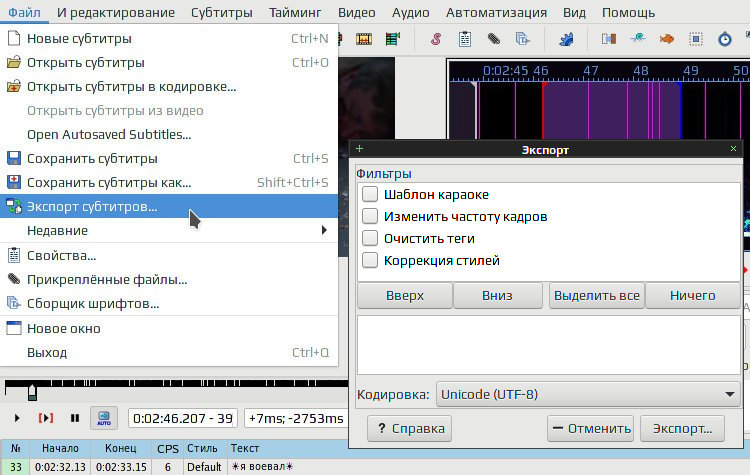Click the audio timeline ruler at 48
The width and height of the screenshot is (750, 475).
(640, 71)
